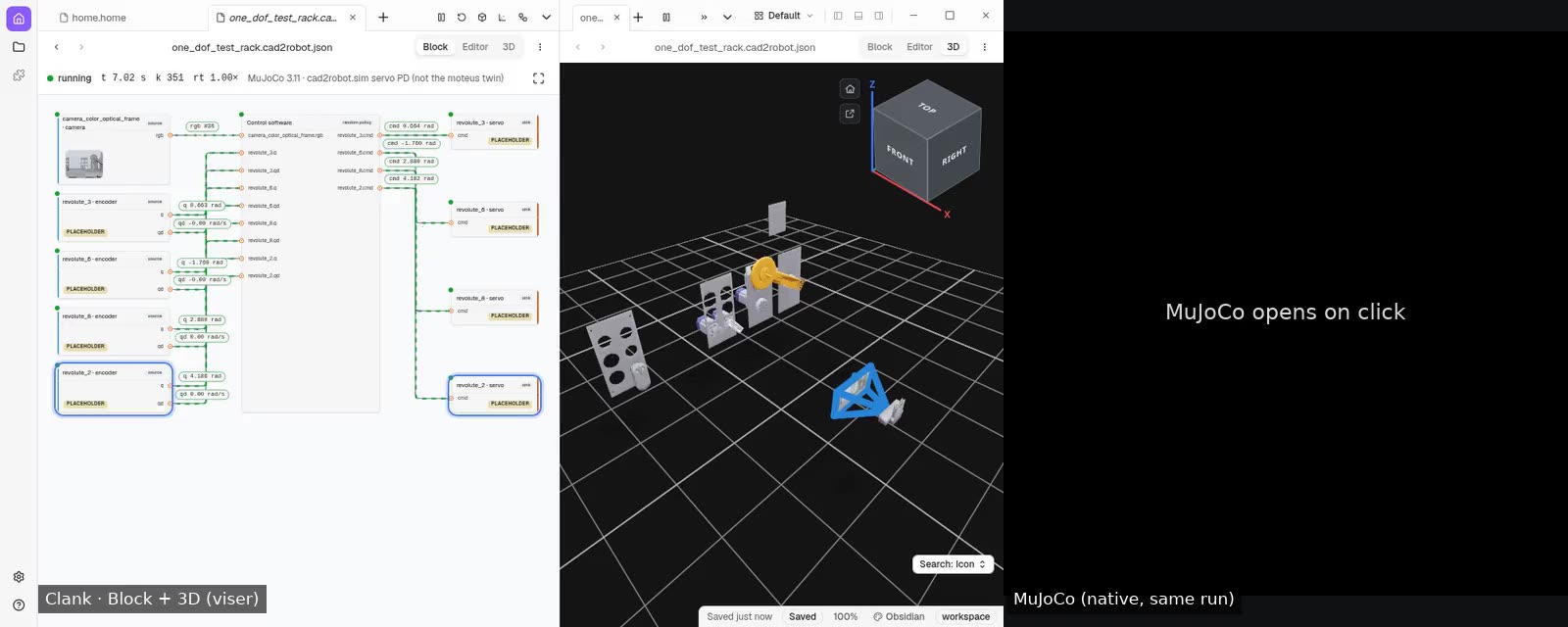The image size is (1568, 627).
Task: Click the FRONT face of the view cube
Action: [x=900, y=155]
